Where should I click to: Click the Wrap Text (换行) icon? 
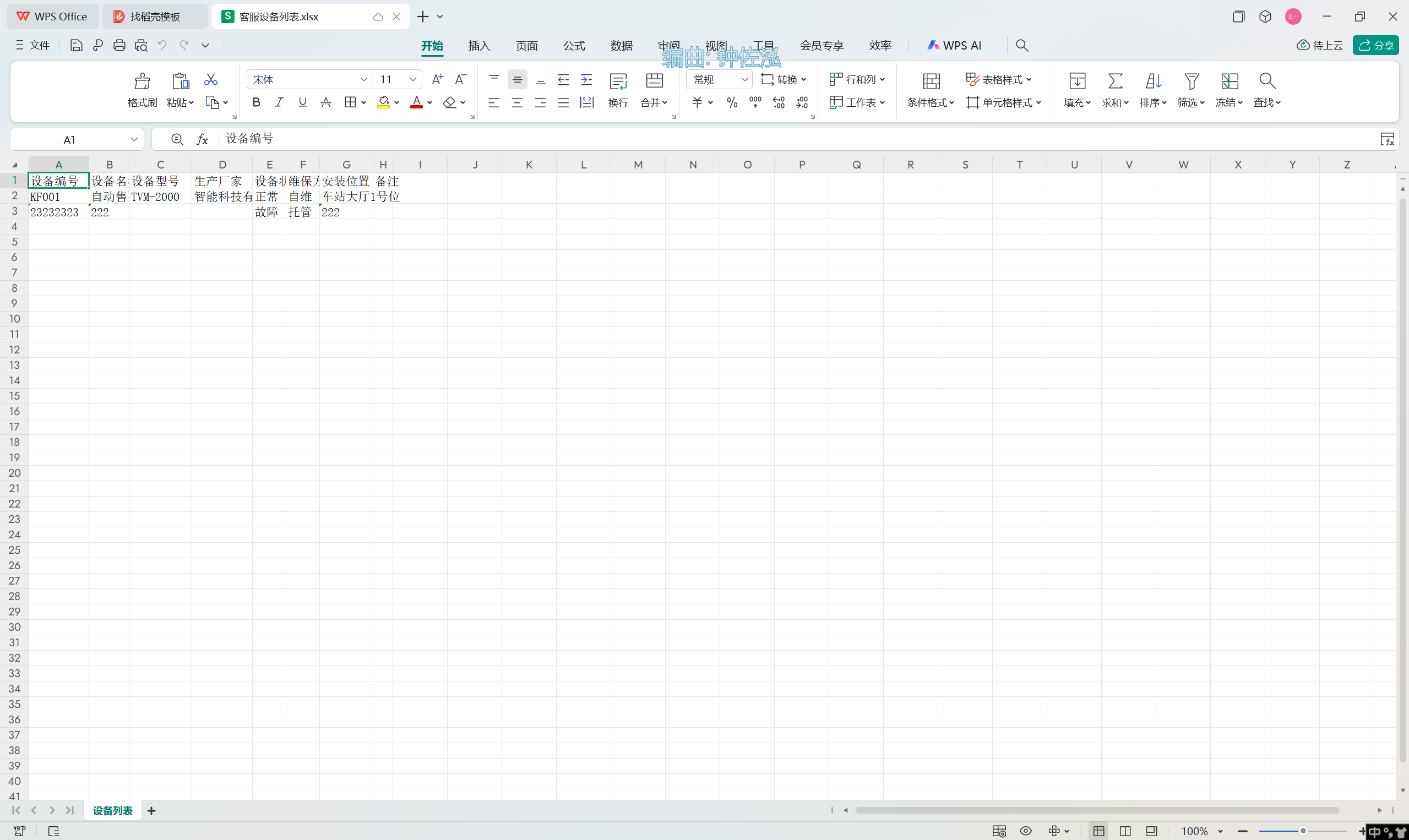(x=618, y=81)
